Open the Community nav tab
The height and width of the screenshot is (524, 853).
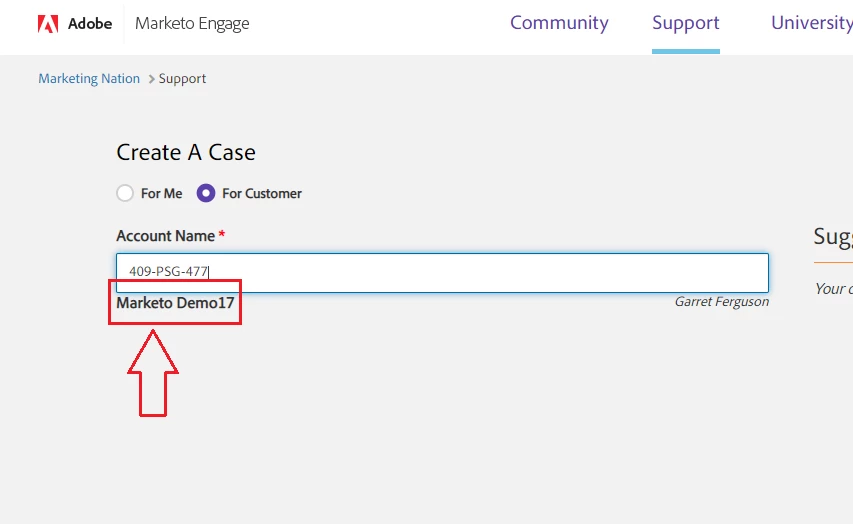point(559,22)
